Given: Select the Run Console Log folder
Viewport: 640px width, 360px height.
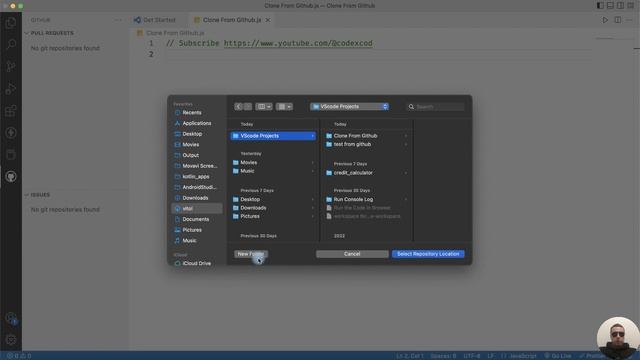Looking at the screenshot, I should (367, 199).
